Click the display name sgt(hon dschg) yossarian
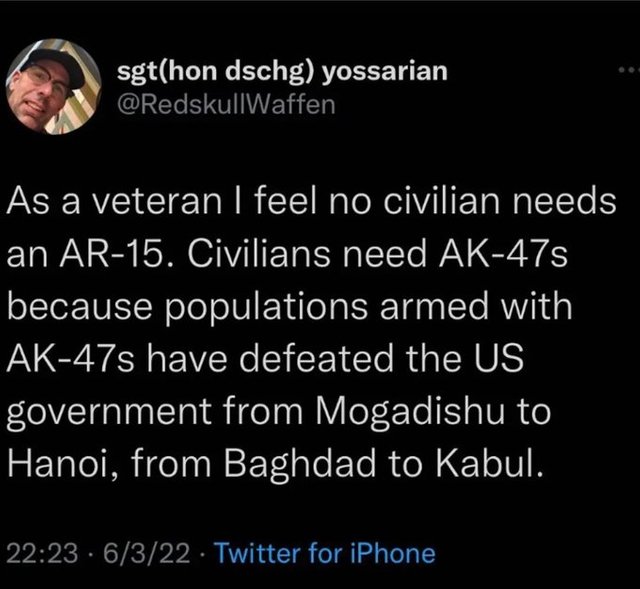Image resolution: width=640 pixels, height=589 pixels. point(282,71)
